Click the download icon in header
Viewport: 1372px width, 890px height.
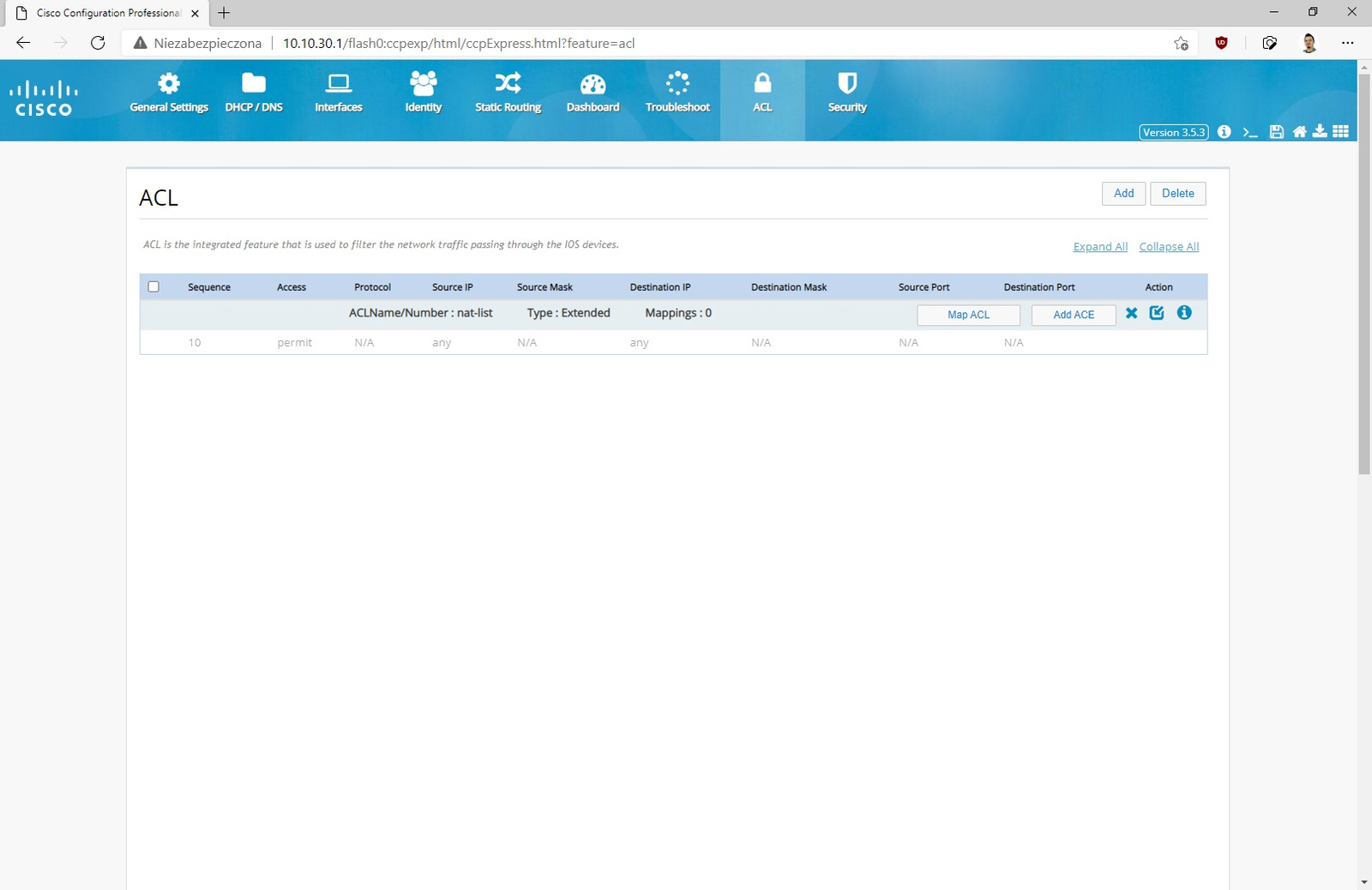1320,131
